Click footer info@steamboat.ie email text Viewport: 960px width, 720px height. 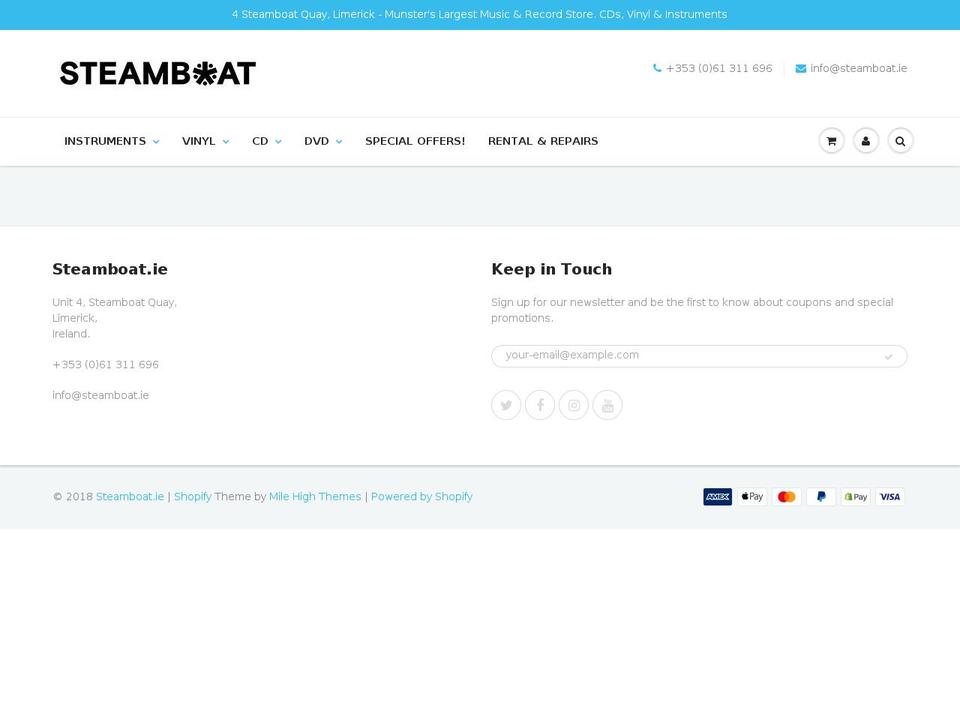(x=100, y=395)
